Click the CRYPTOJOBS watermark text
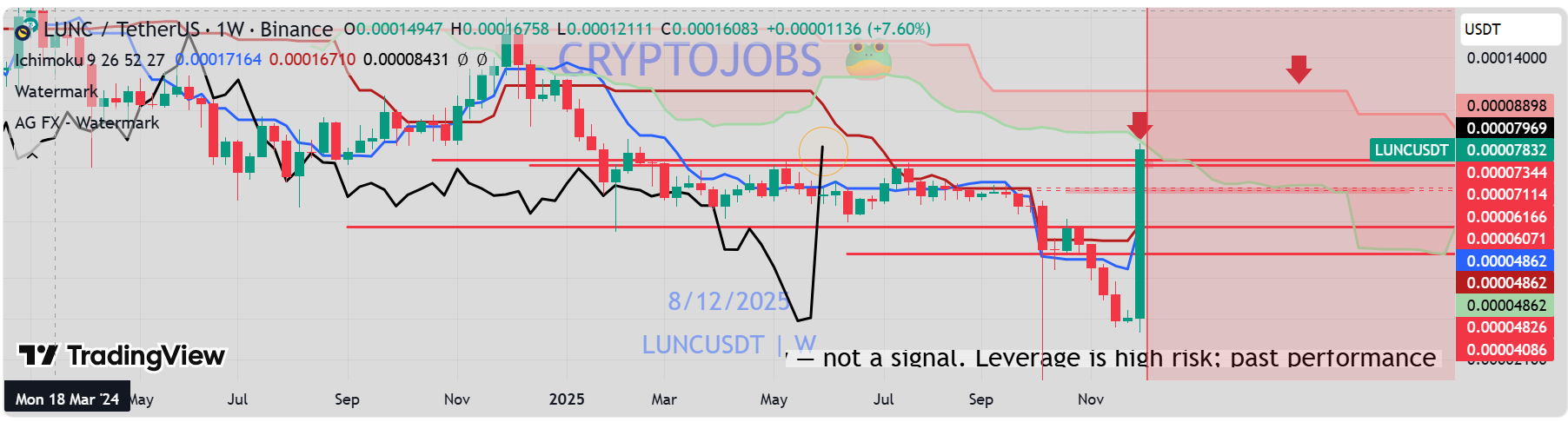The height and width of the screenshot is (422, 1568). pyautogui.click(x=689, y=59)
